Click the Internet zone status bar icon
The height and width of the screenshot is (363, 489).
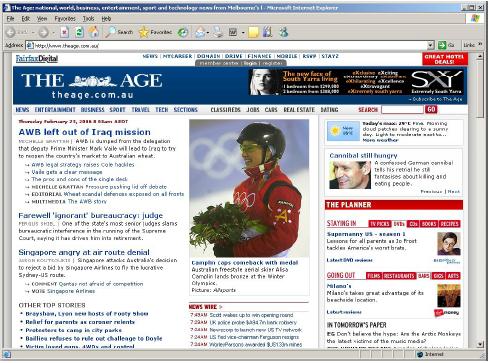(x=420, y=354)
